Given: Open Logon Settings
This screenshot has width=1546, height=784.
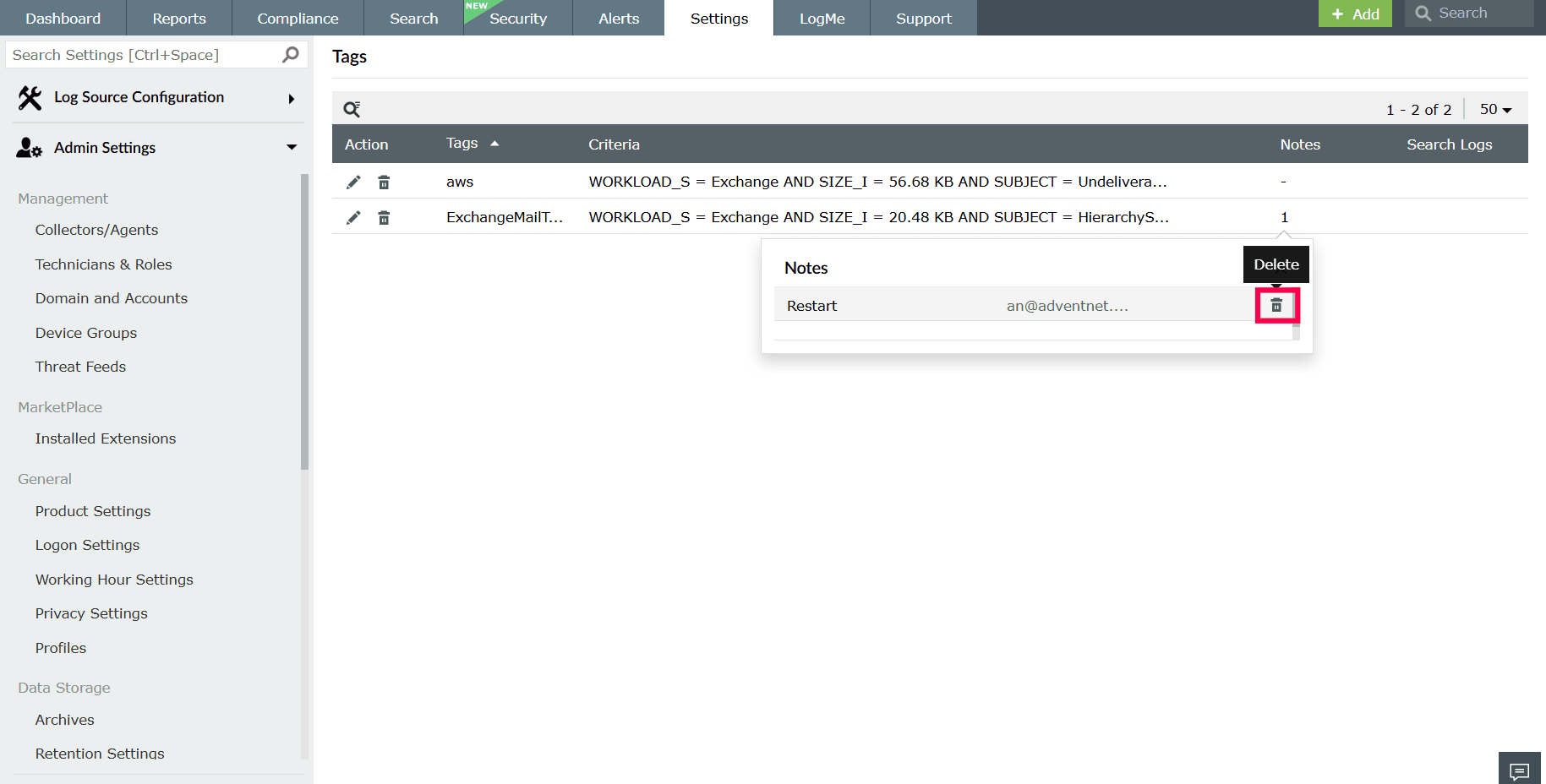Looking at the screenshot, I should pyautogui.click(x=87, y=545).
